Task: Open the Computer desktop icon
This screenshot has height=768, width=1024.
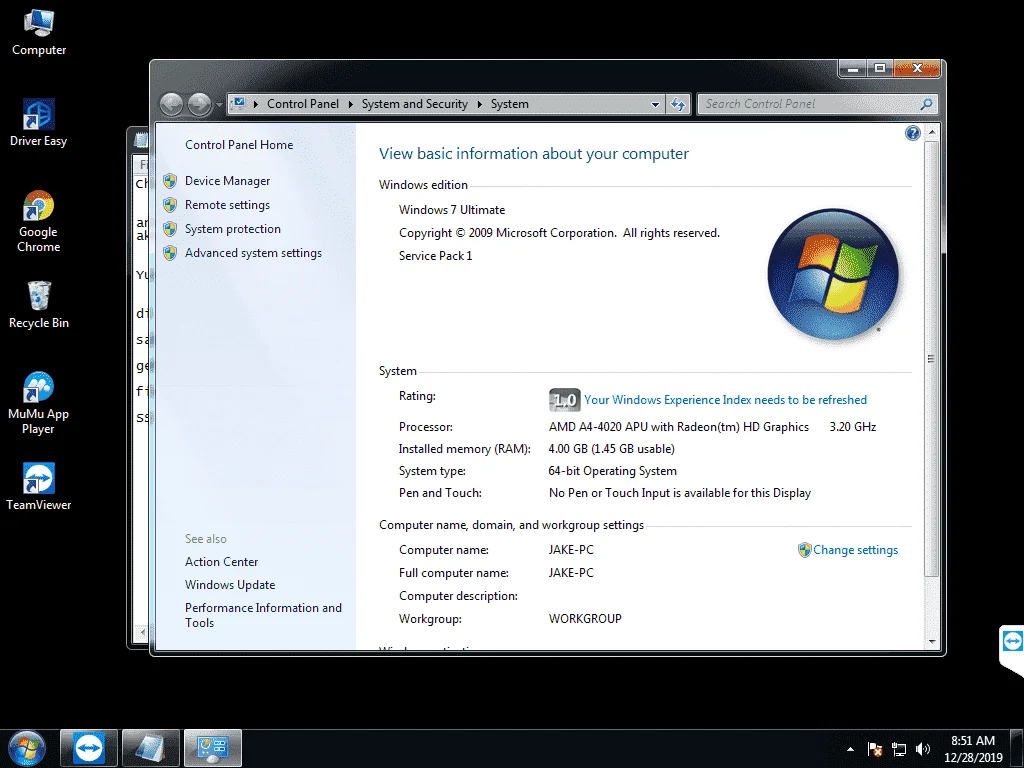Action: [39, 33]
